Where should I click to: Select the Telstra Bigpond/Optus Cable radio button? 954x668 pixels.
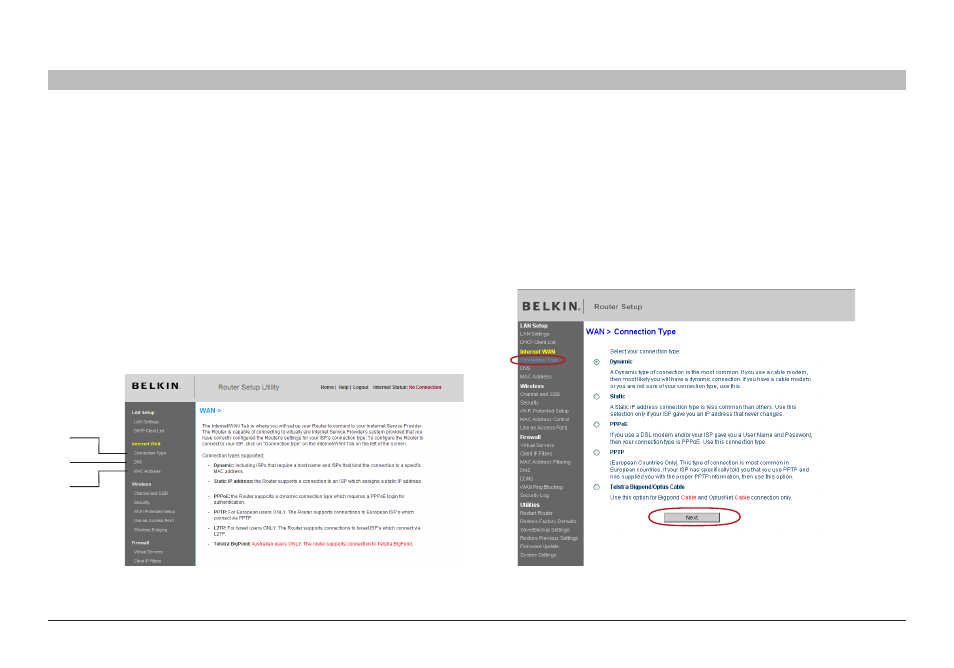pos(596,487)
